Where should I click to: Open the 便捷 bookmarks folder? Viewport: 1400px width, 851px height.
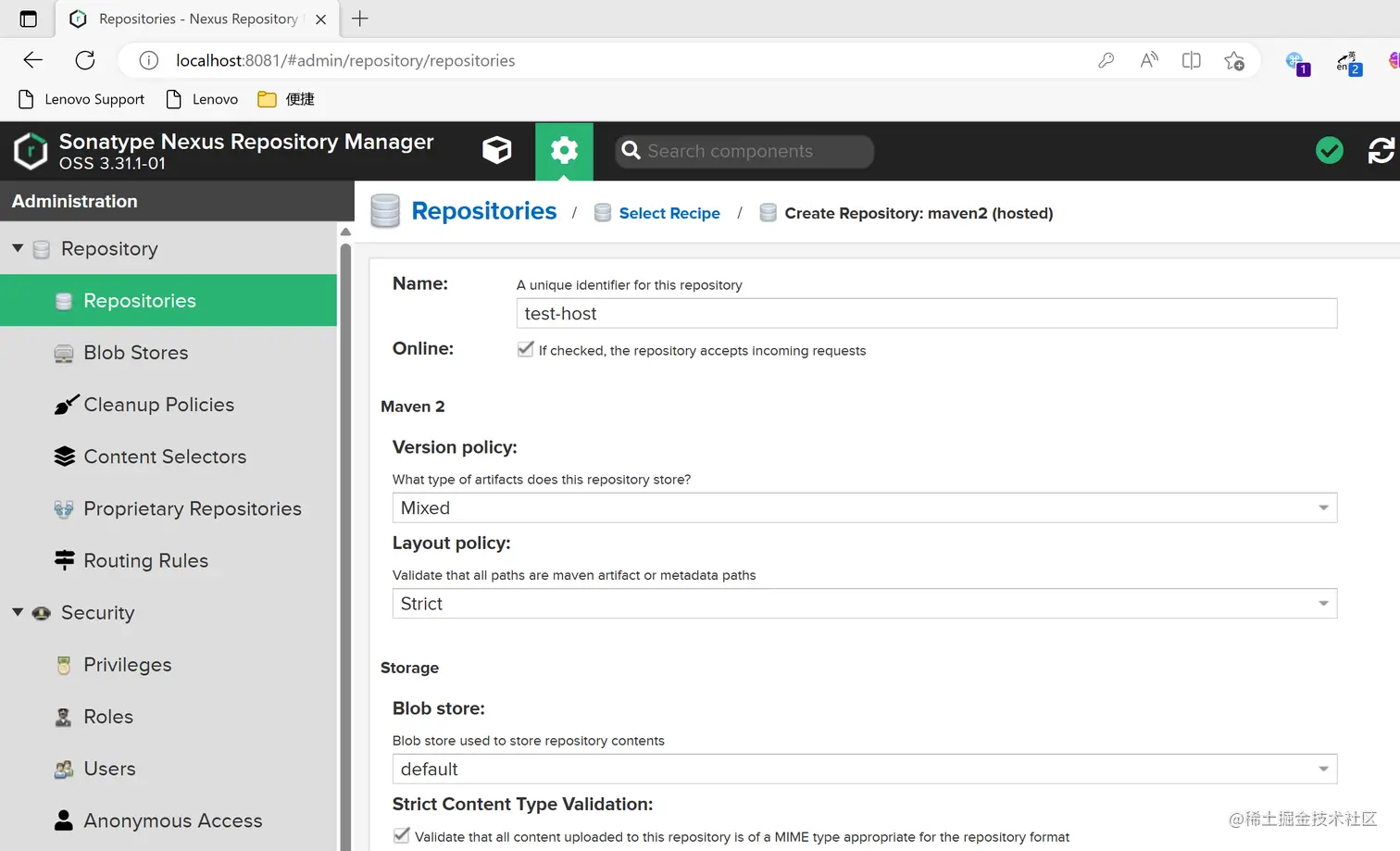click(x=286, y=99)
